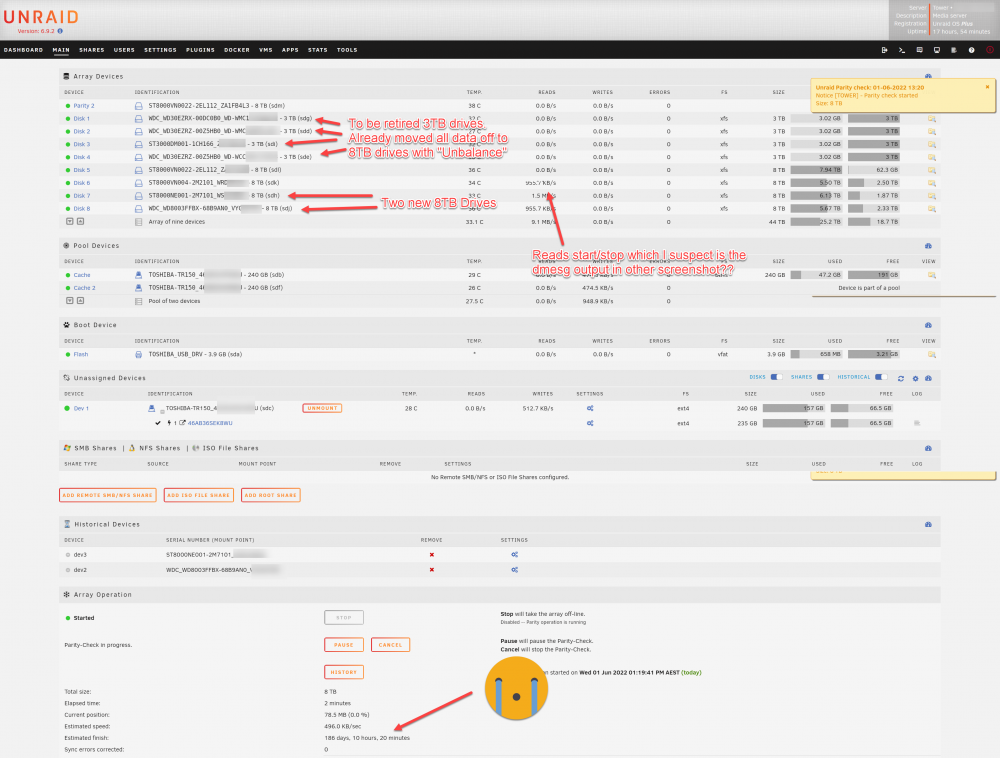Open settings for historical device dev3
Image resolution: width=1000 pixels, height=758 pixels.
coord(515,555)
